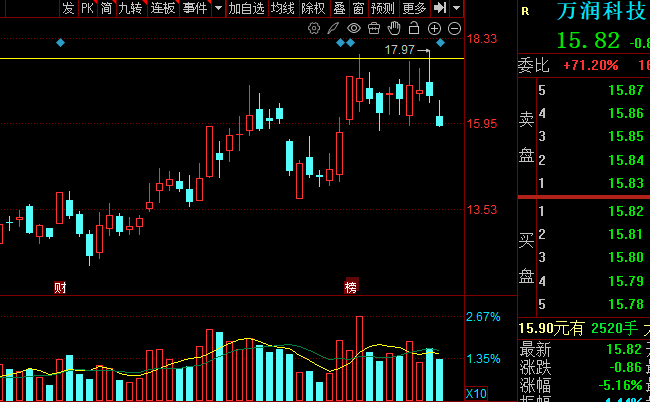
Task: Select buy level 1 price 15.82
Action: pyautogui.click(x=626, y=211)
